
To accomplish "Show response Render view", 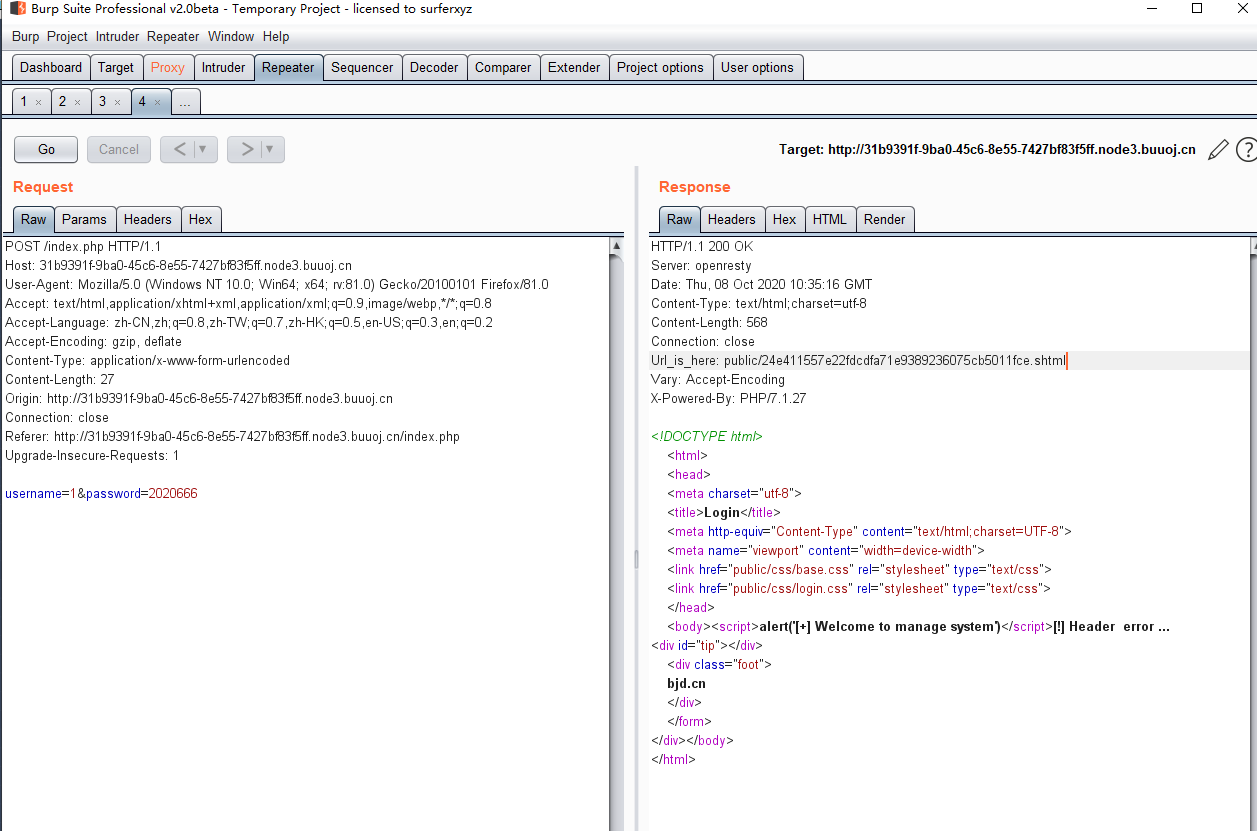I will click(x=885, y=220).
